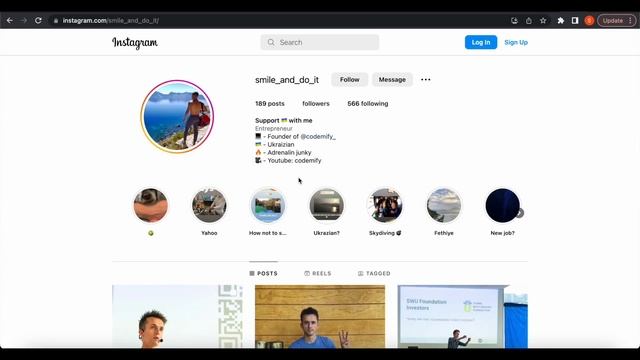Click the Message button
Screen dimensions: 640x360
pyautogui.click(x=392, y=80)
